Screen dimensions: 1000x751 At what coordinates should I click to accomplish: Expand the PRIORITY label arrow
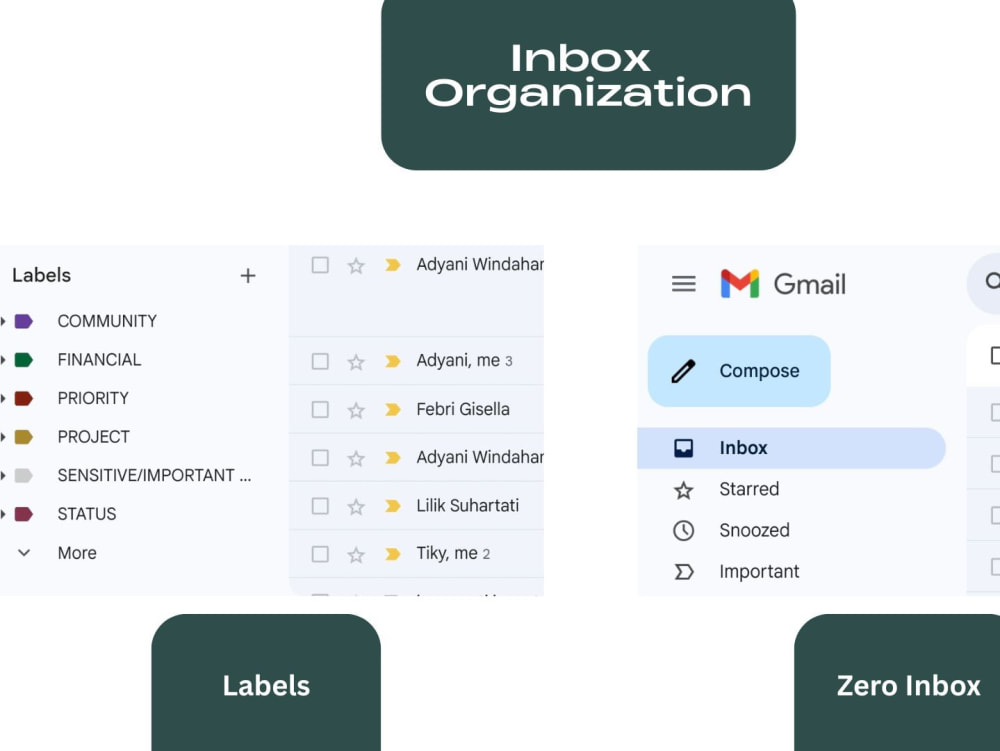click(x=3, y=398)
